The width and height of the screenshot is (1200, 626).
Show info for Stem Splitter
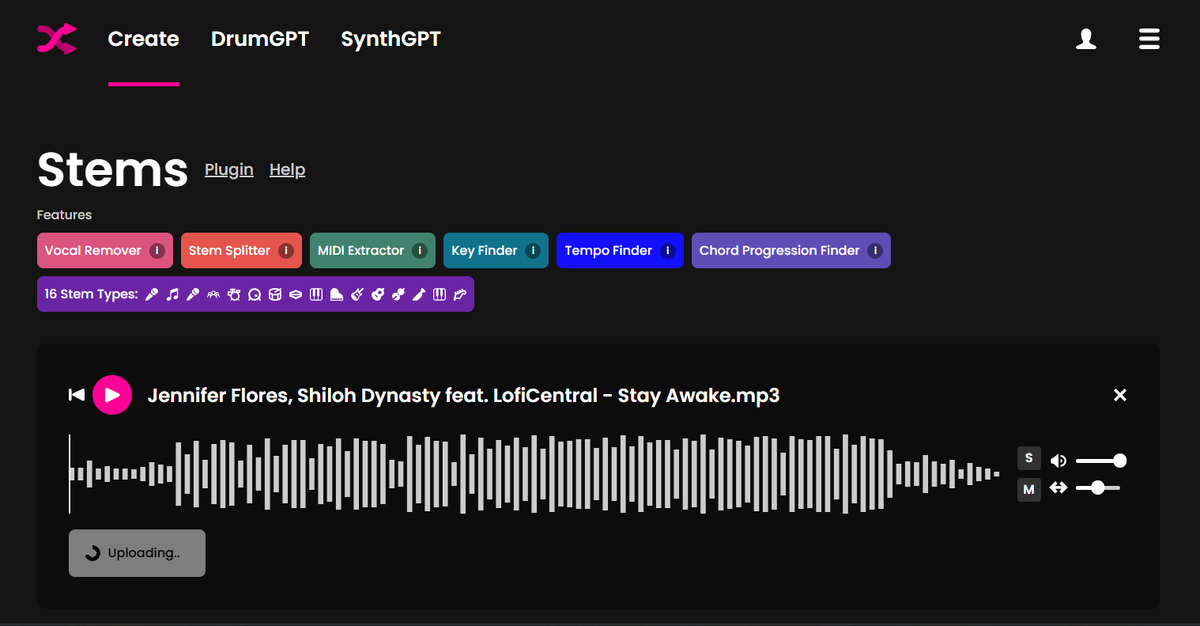286,251
